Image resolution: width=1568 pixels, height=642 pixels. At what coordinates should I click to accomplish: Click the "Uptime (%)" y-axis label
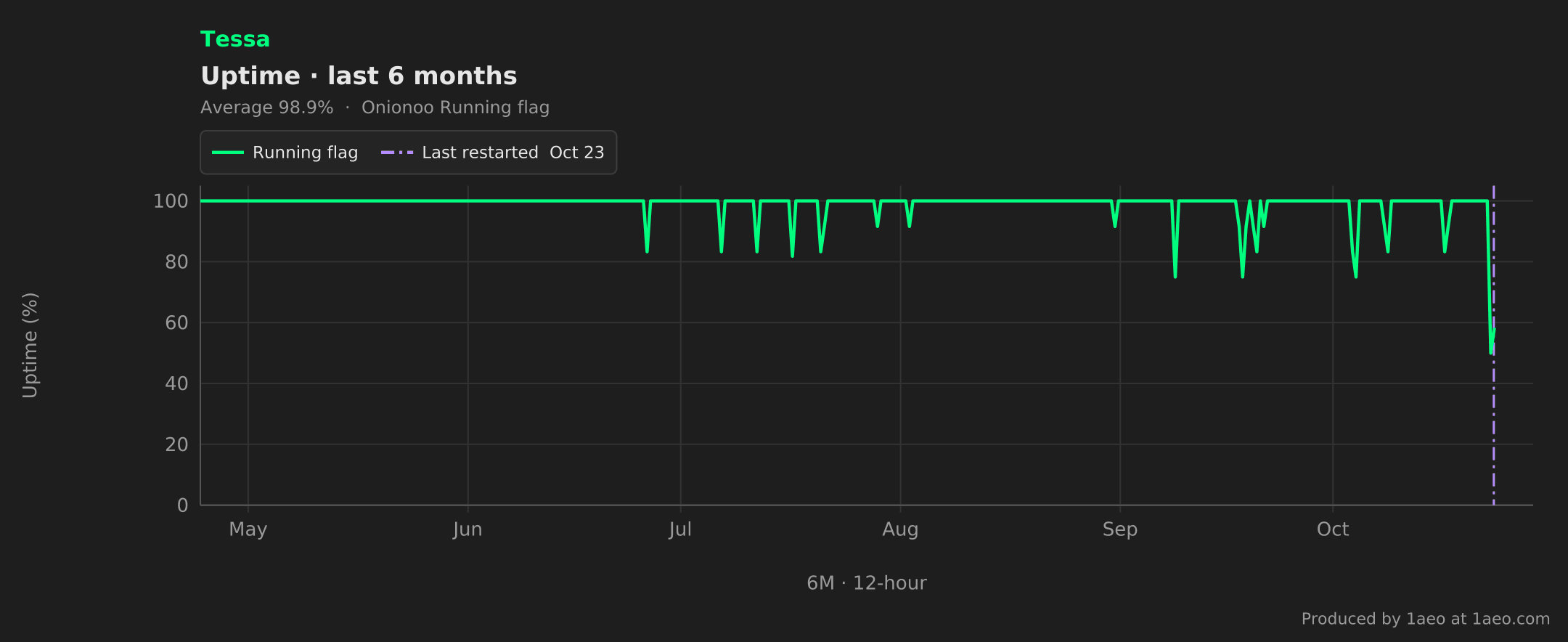pos(30,345)
